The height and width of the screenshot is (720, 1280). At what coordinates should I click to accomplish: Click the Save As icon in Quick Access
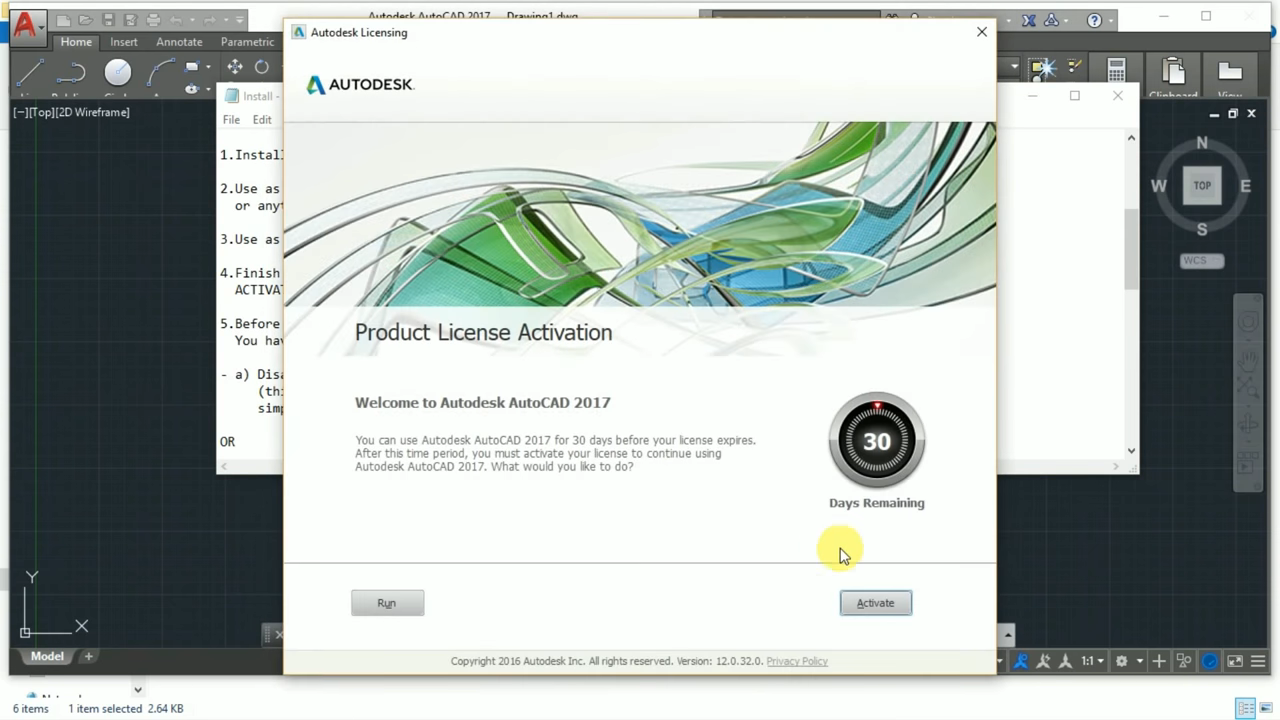click(x=131, y=20)
